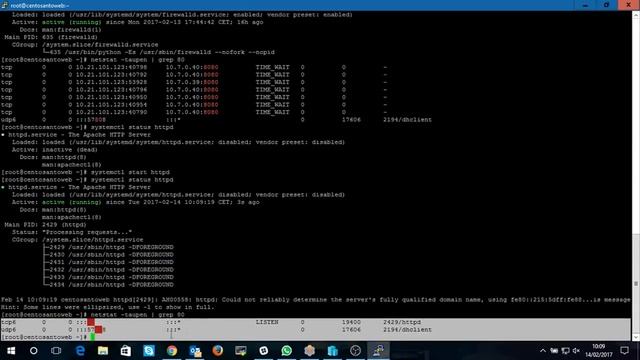Click 'Main PID: 635 (firewalld)' text

[51, 37]
